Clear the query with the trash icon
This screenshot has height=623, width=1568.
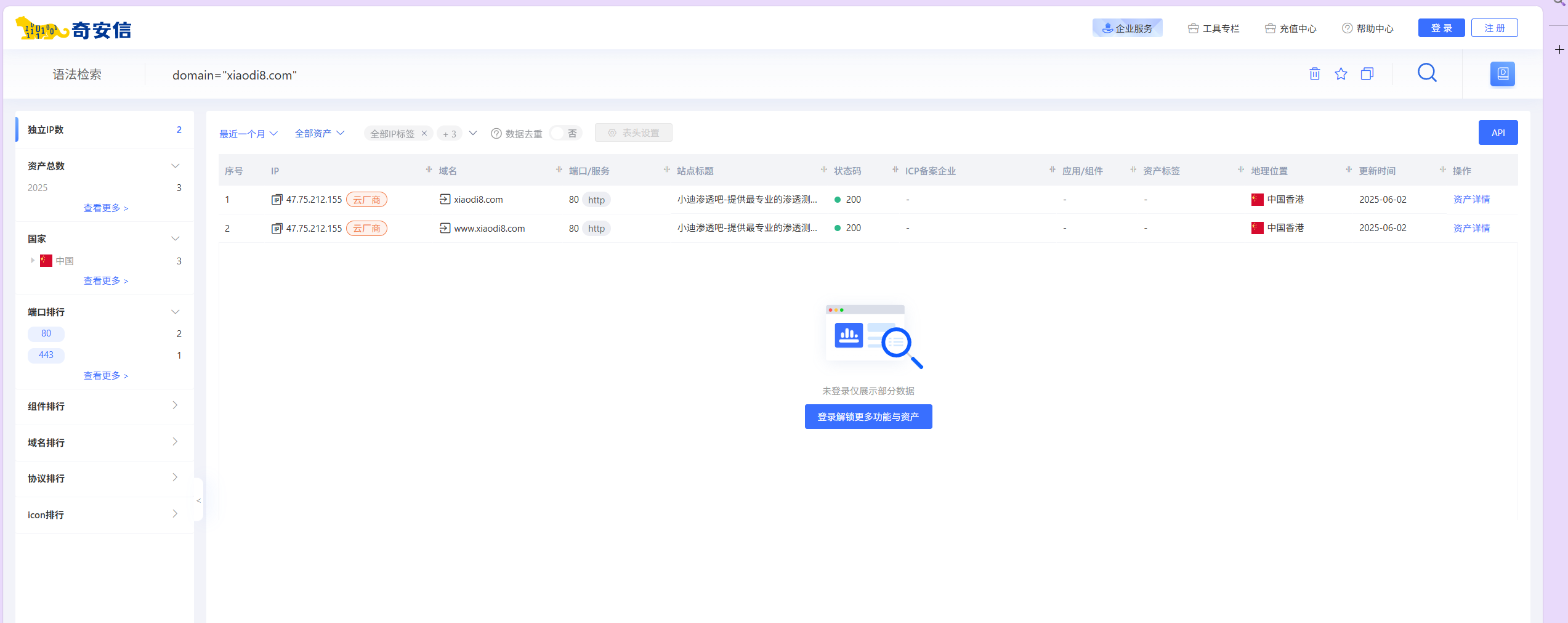click(x=1315, y=74)
